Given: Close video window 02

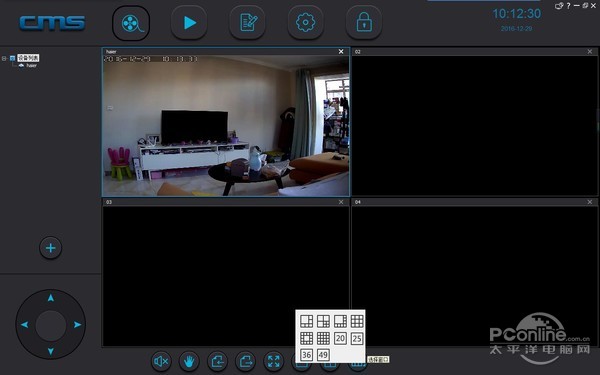Looking at the screenshot, I should [590, 51].
